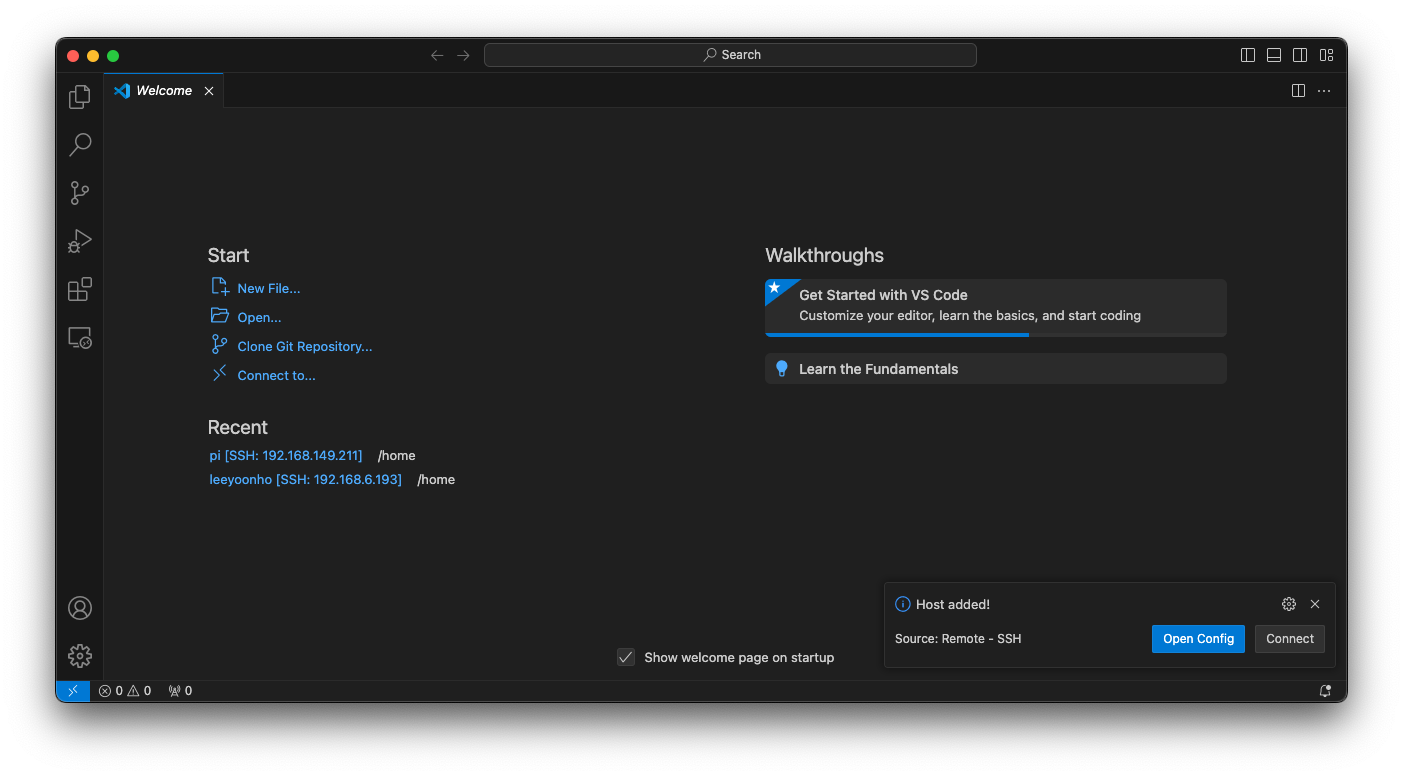The image size is (1403, 776).
Task: Open the Run and Debug view
Action: 80,241
